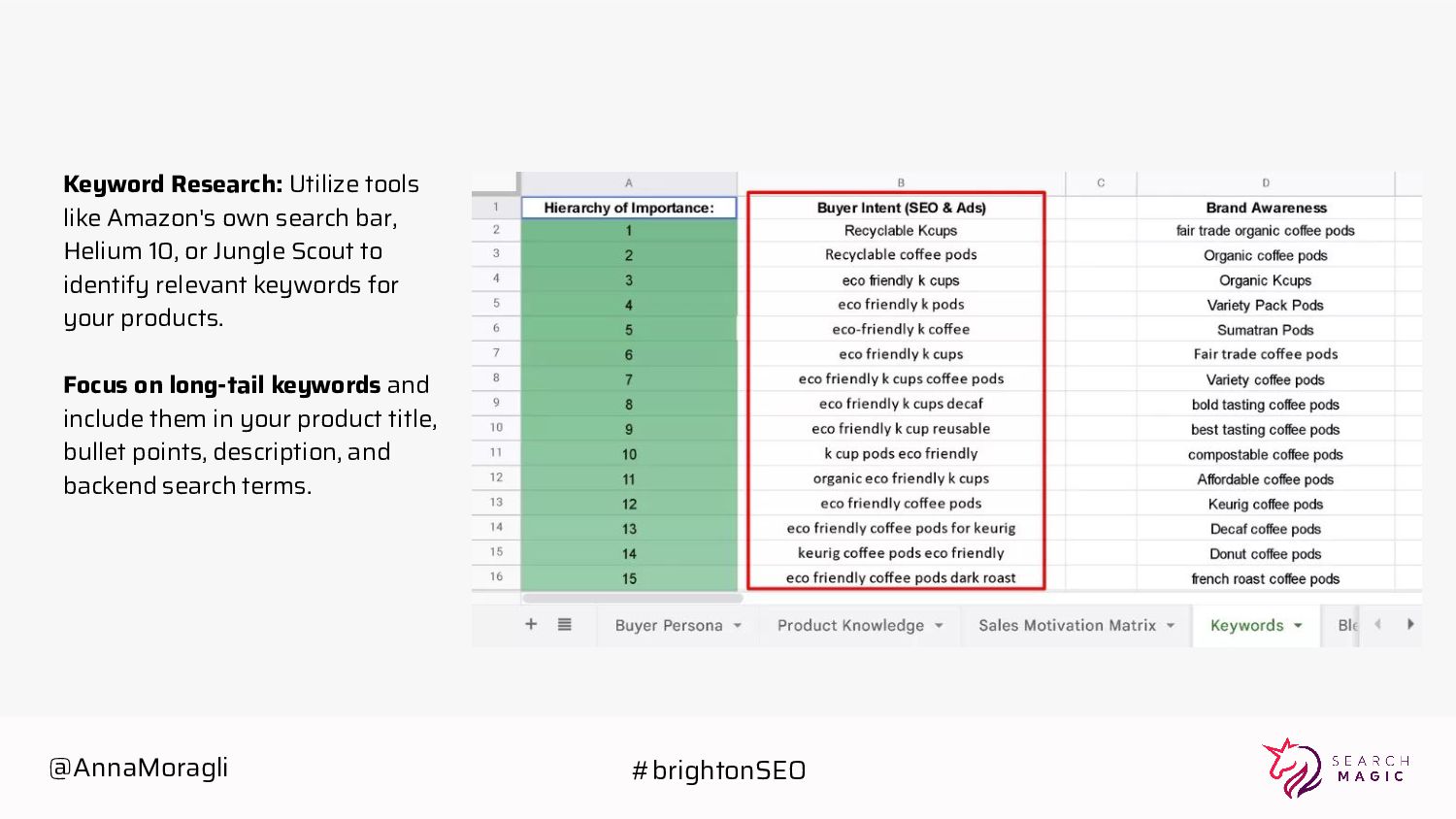1456x819 pixels.
Task: Switch to the Buyer Persona sheet tab
Action: pyautogui.click(x=668, y=626)
